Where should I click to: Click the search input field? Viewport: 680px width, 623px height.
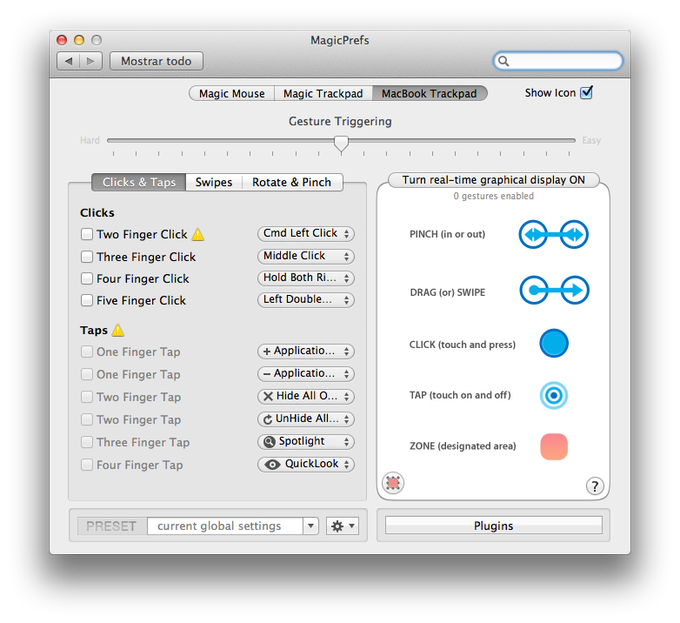[x=558, y=61]
